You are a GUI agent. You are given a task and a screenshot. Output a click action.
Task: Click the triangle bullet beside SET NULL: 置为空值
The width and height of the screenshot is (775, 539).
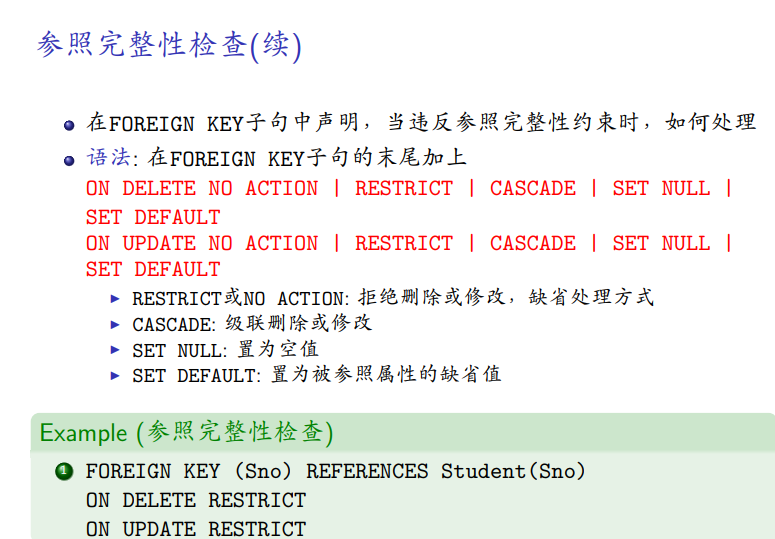click(117, 350)
